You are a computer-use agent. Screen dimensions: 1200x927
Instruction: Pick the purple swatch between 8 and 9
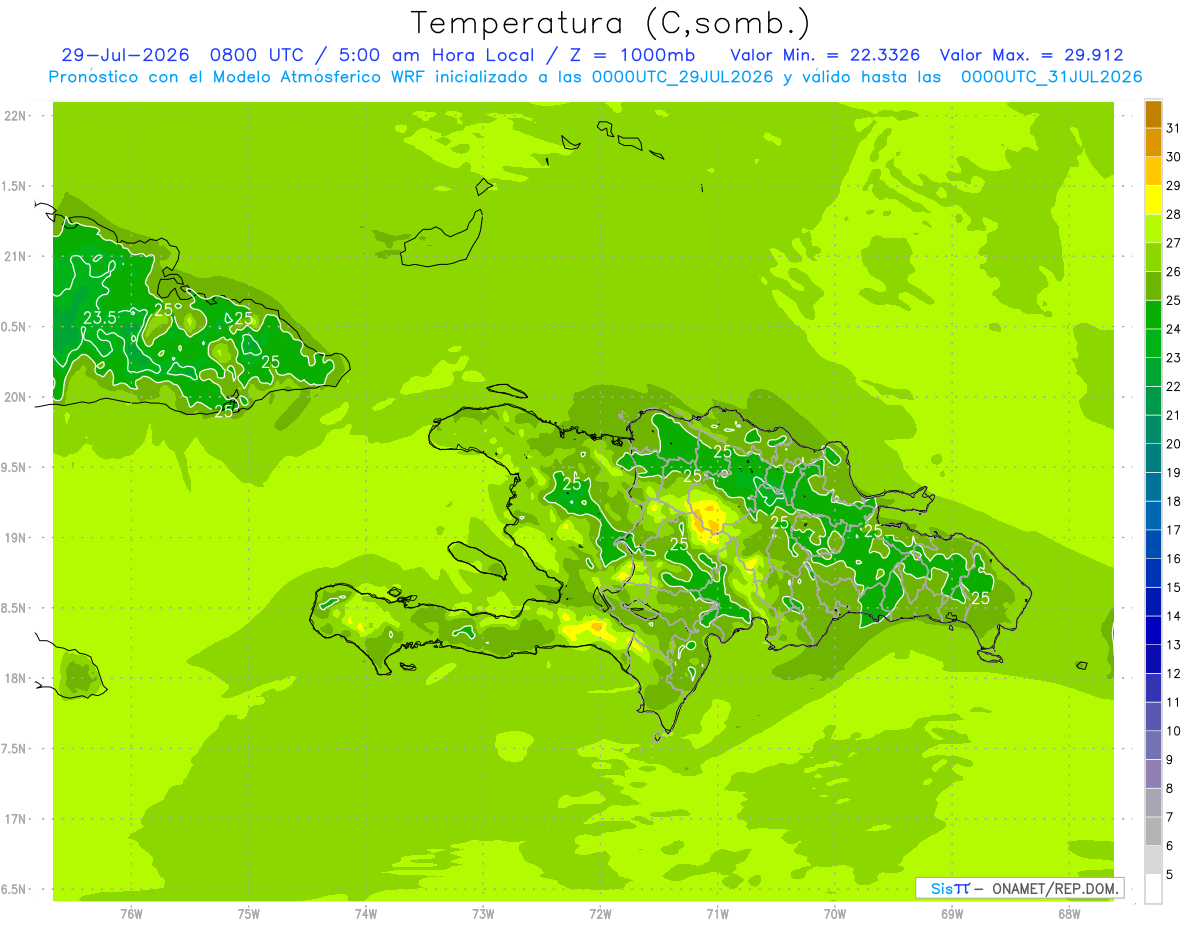click(1153, 774)
